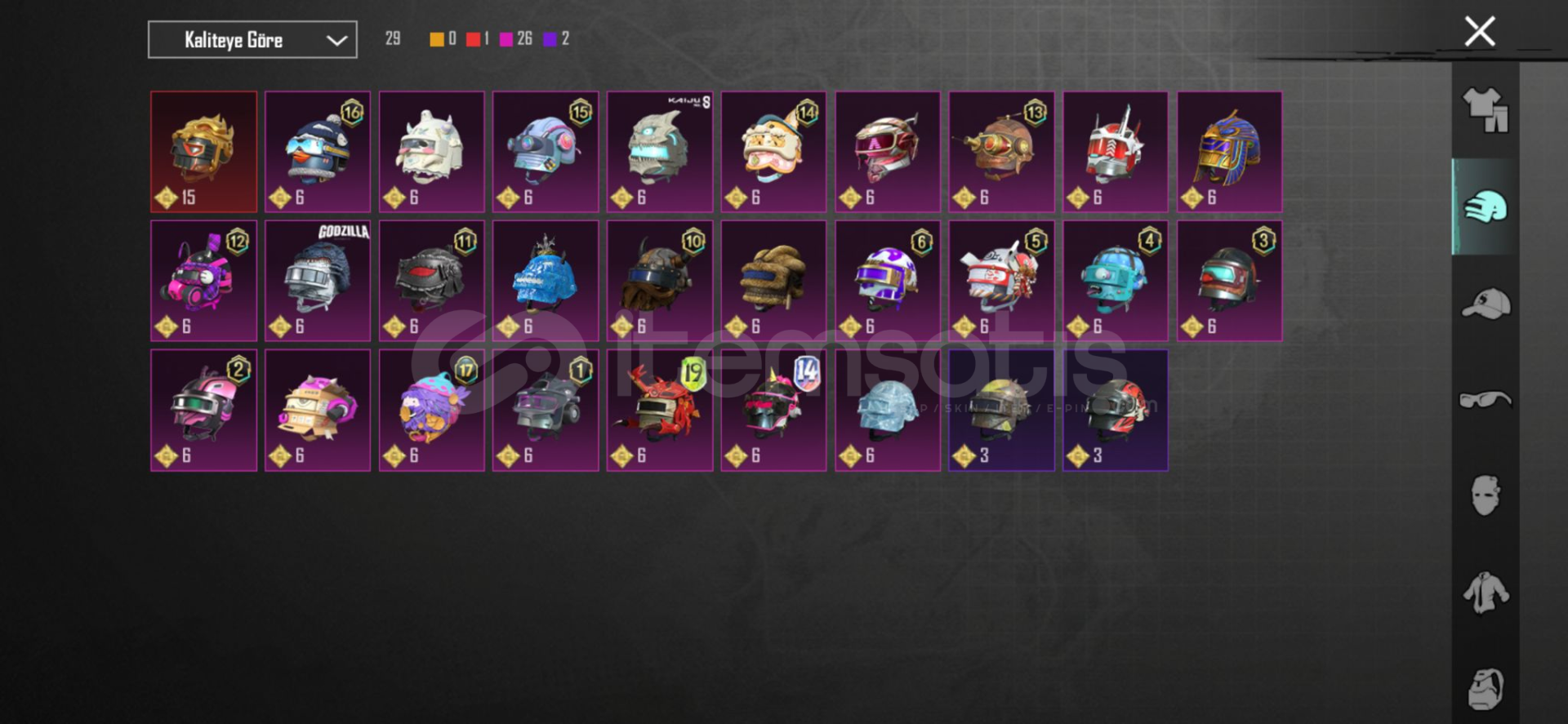Select the Godzilla helmet skin
Viewport: 1568px width, 724px height.
[x=318, y=281]
